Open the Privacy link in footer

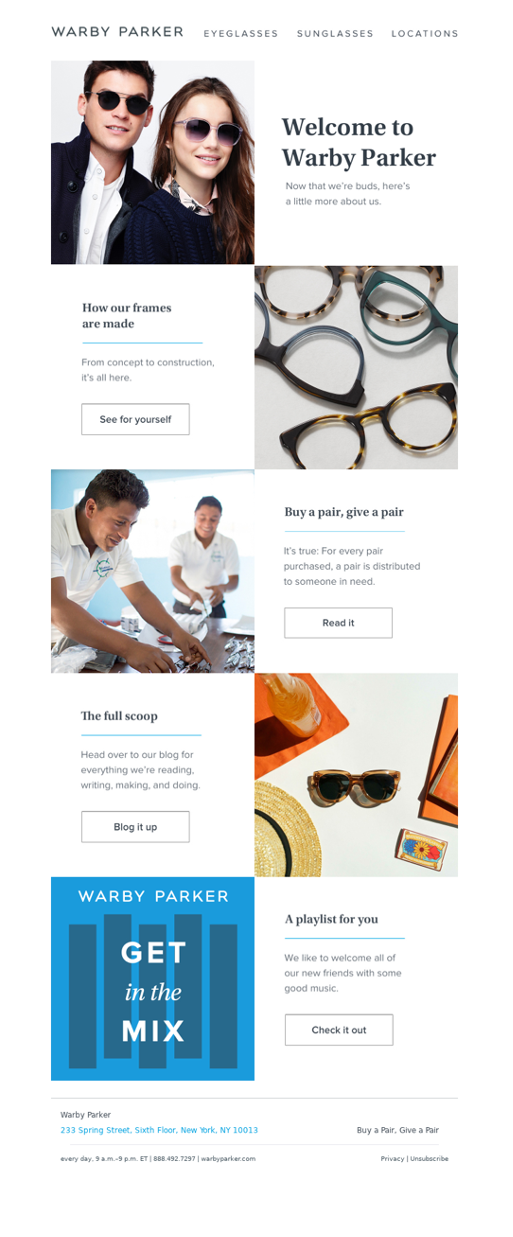tap(392, 1159)
